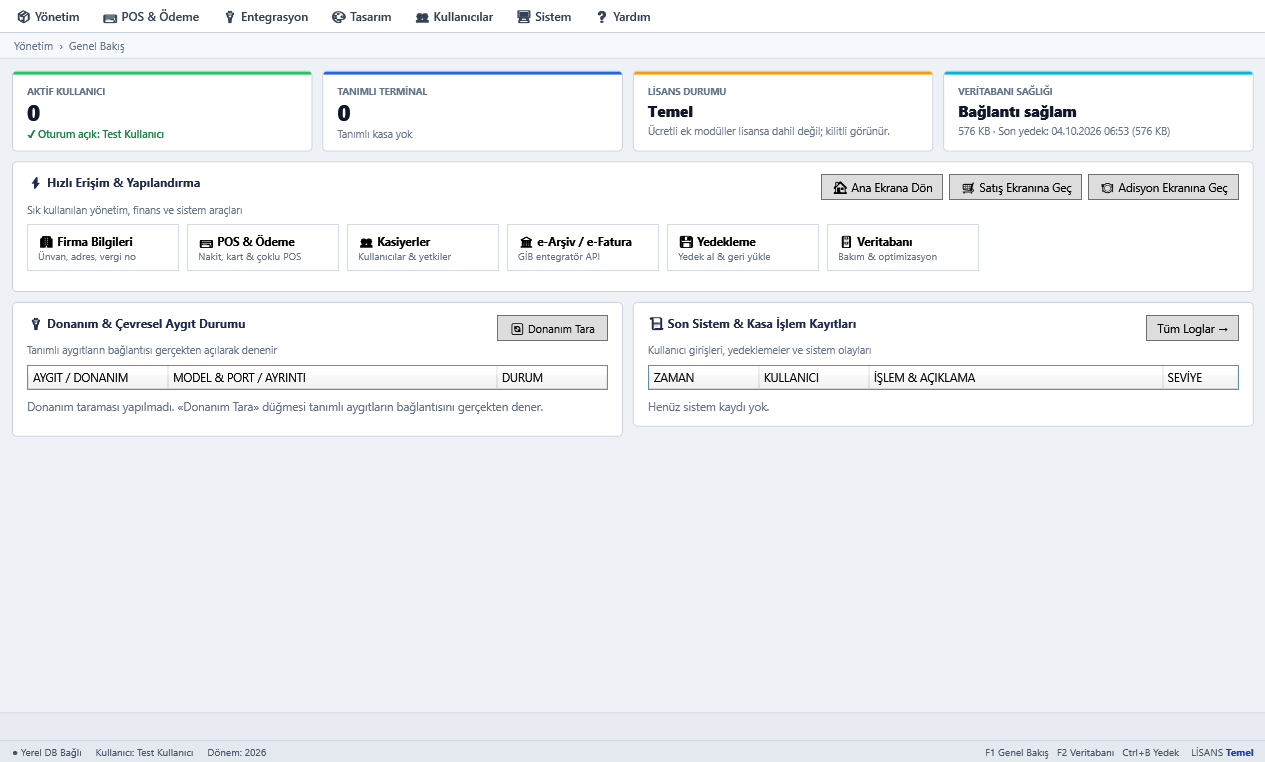The height and width of the screenshot is (762, 1265).
Task: Open the POS & Ödeme shortcut tile
Action: [263, 248]
